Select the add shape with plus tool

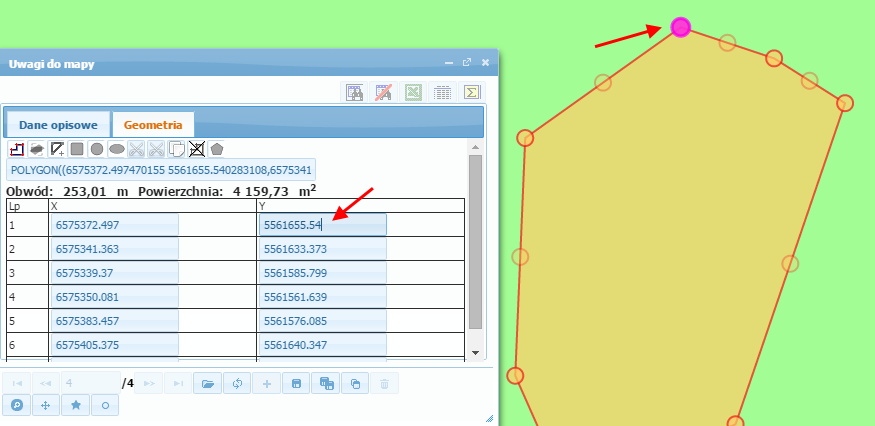coord(57,149)
